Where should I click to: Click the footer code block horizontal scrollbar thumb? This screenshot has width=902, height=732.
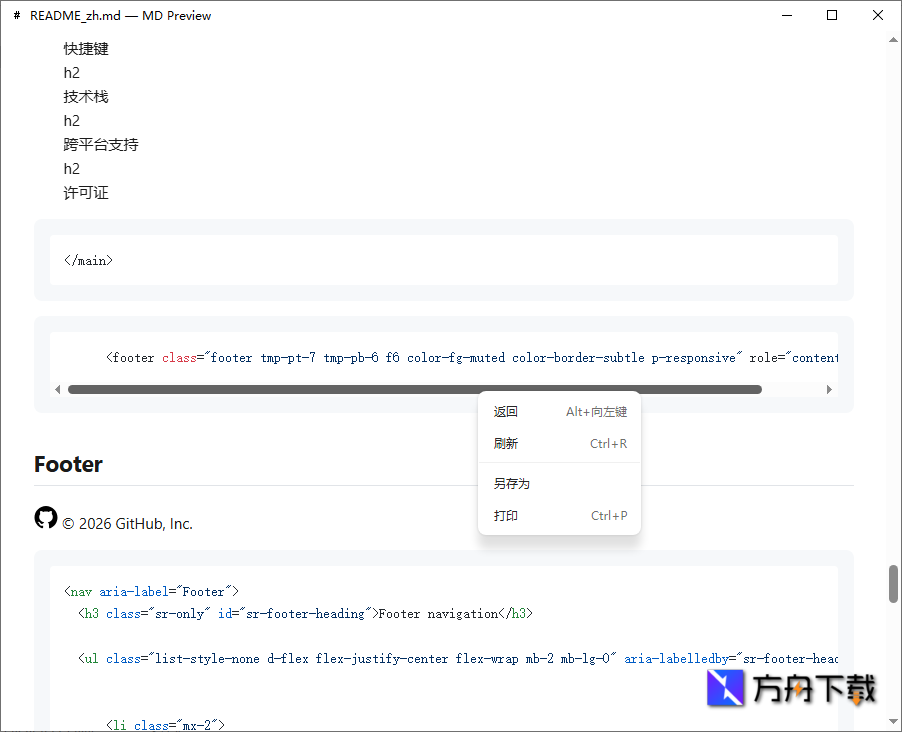[414, 389]
